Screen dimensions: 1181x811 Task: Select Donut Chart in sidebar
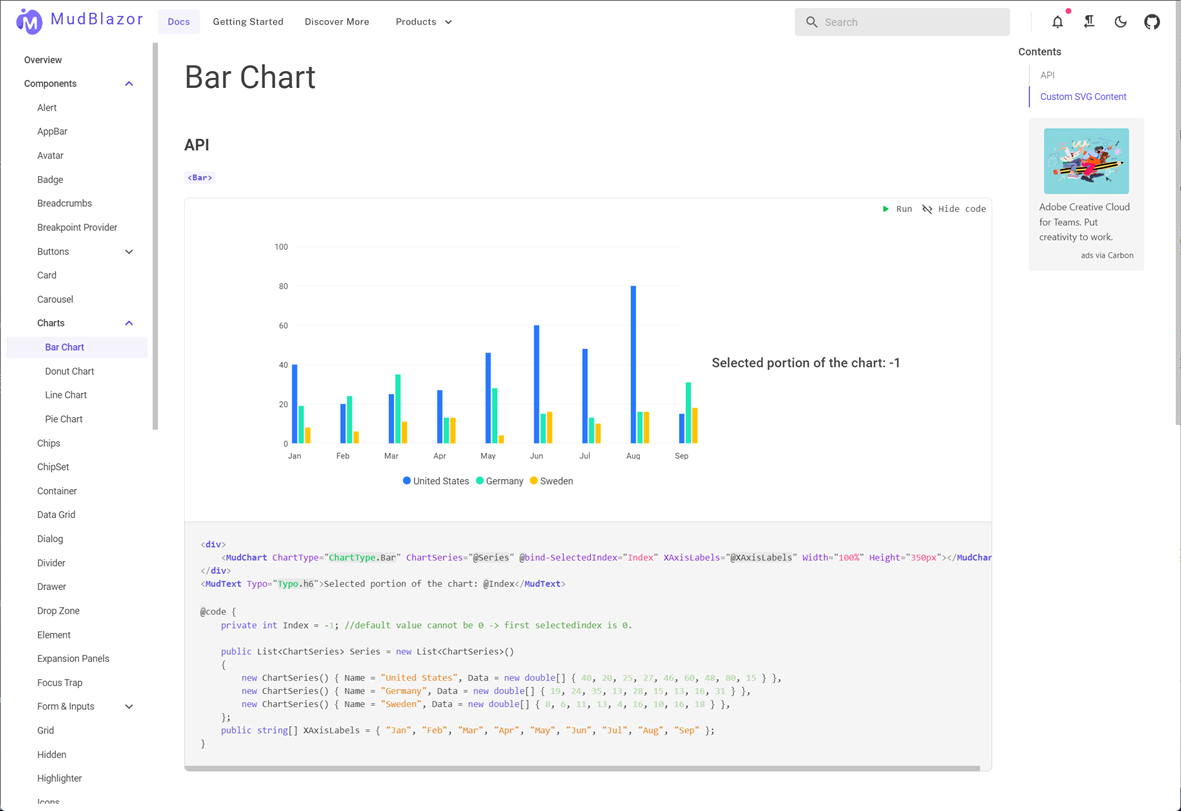click(69, 371)
